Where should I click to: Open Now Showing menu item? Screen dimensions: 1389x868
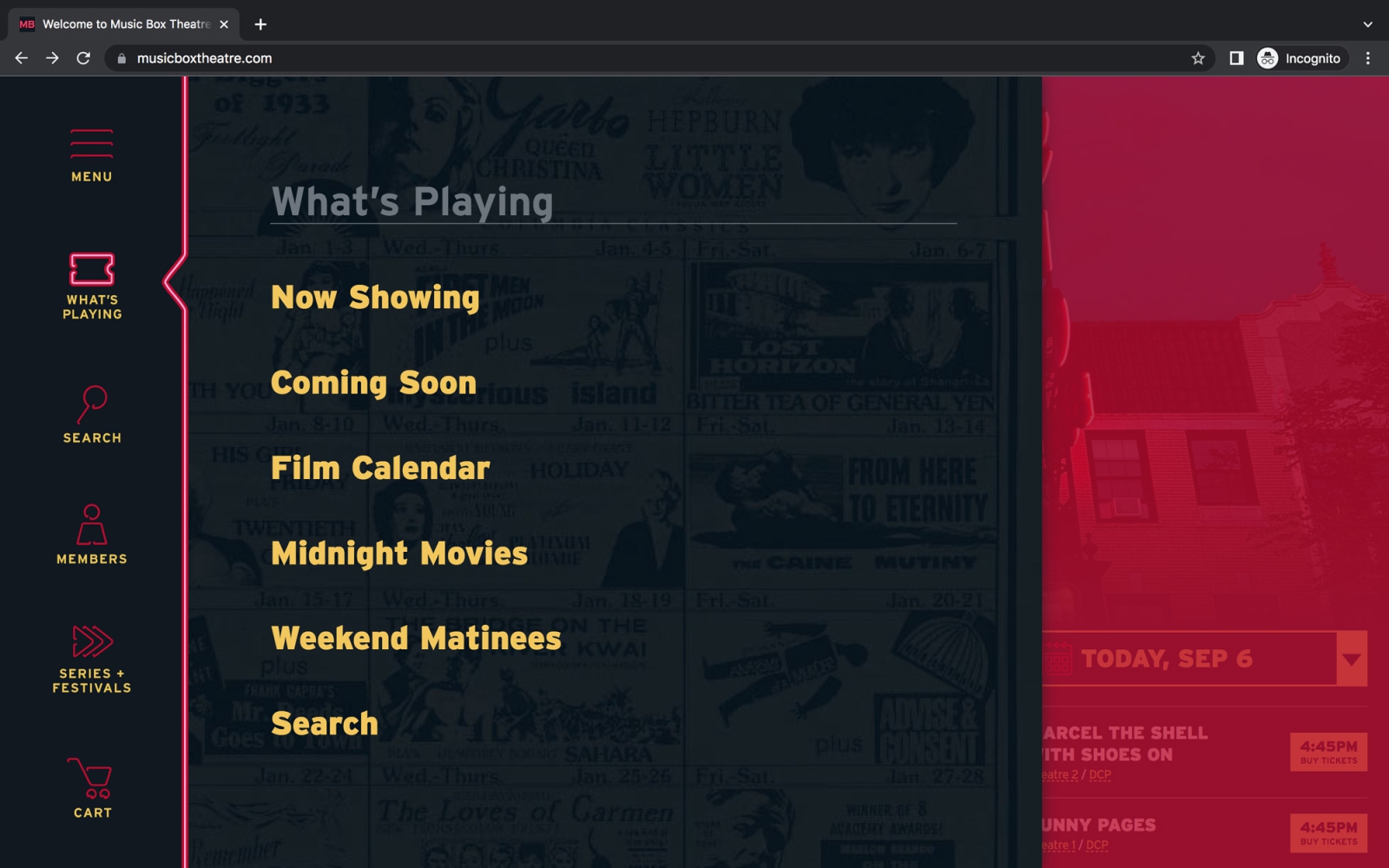[x=375, y=298]
